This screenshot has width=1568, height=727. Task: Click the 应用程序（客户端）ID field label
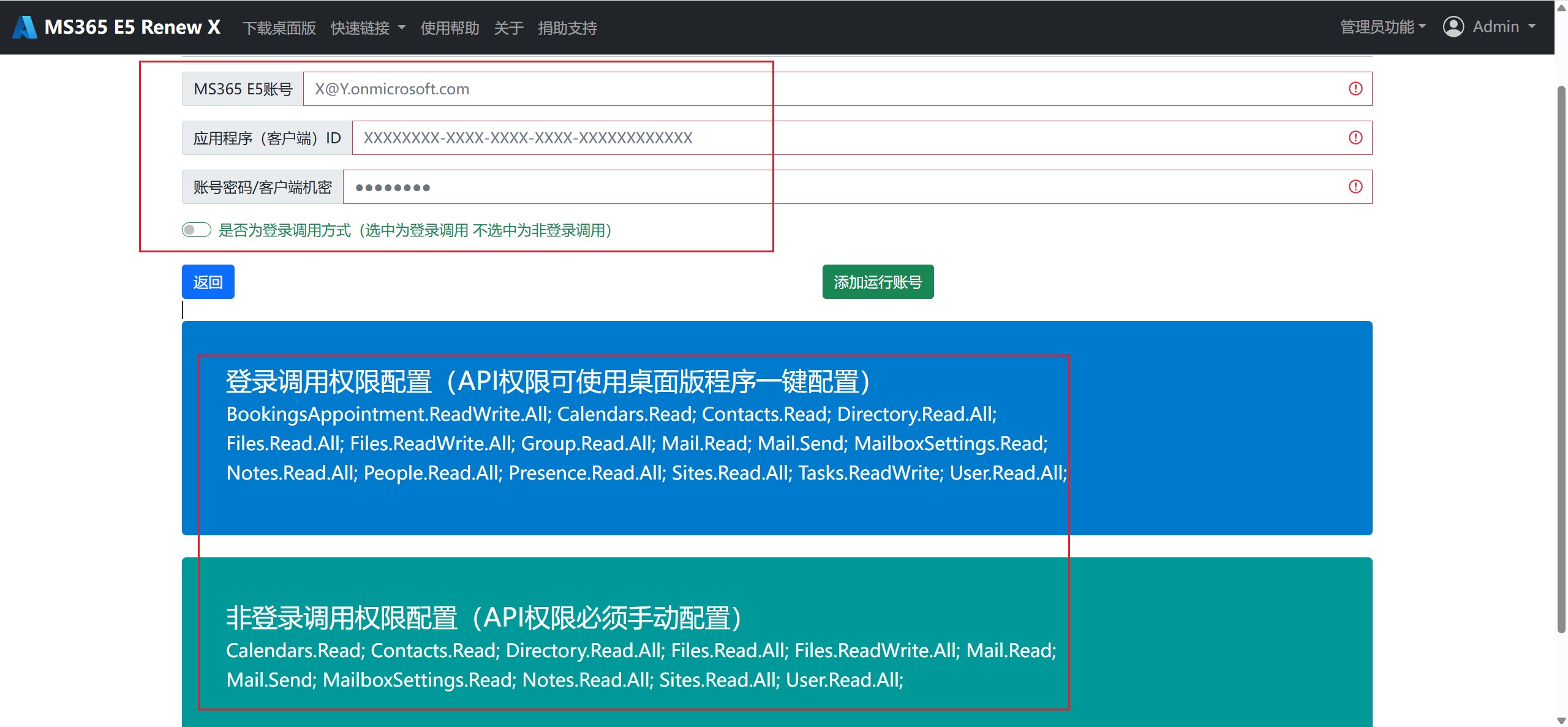[267, 138]
